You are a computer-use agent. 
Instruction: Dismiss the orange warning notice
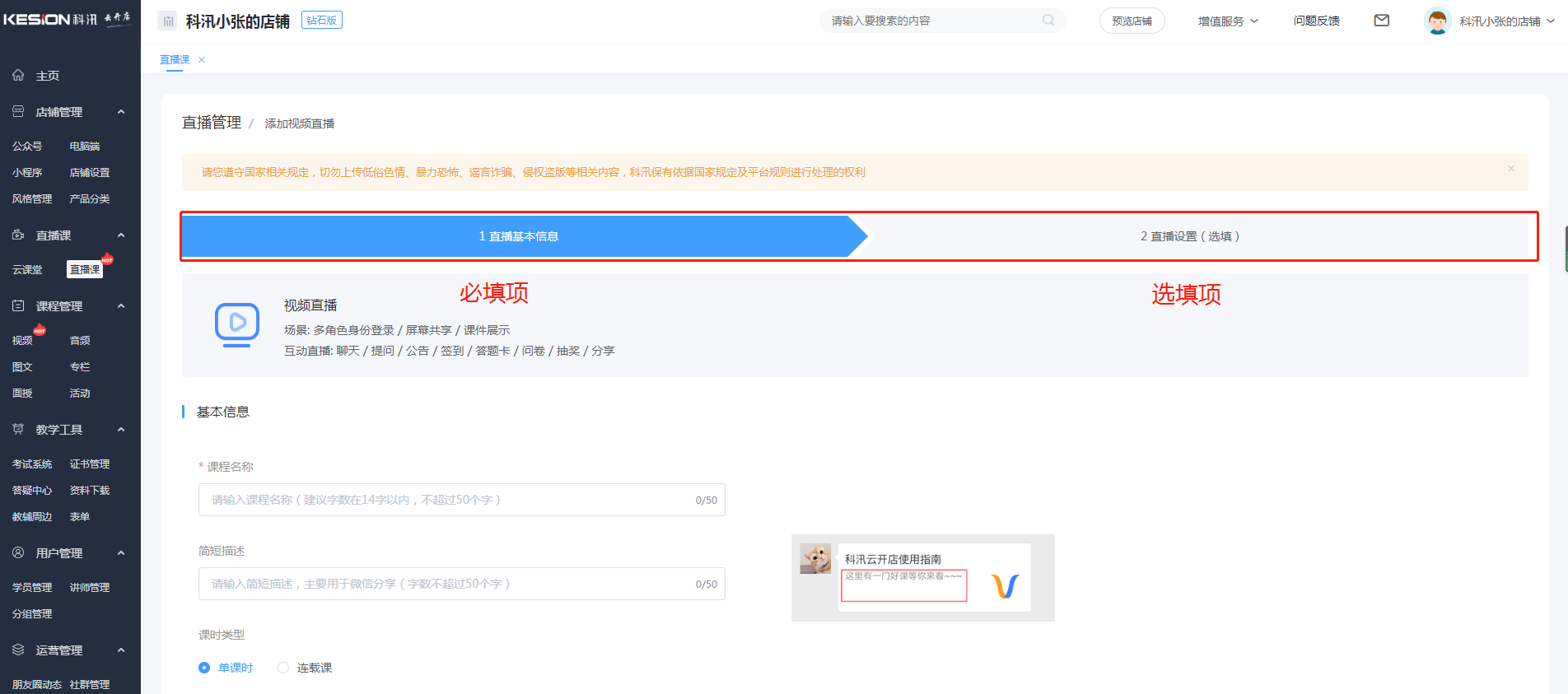[x=1511, y=168]
